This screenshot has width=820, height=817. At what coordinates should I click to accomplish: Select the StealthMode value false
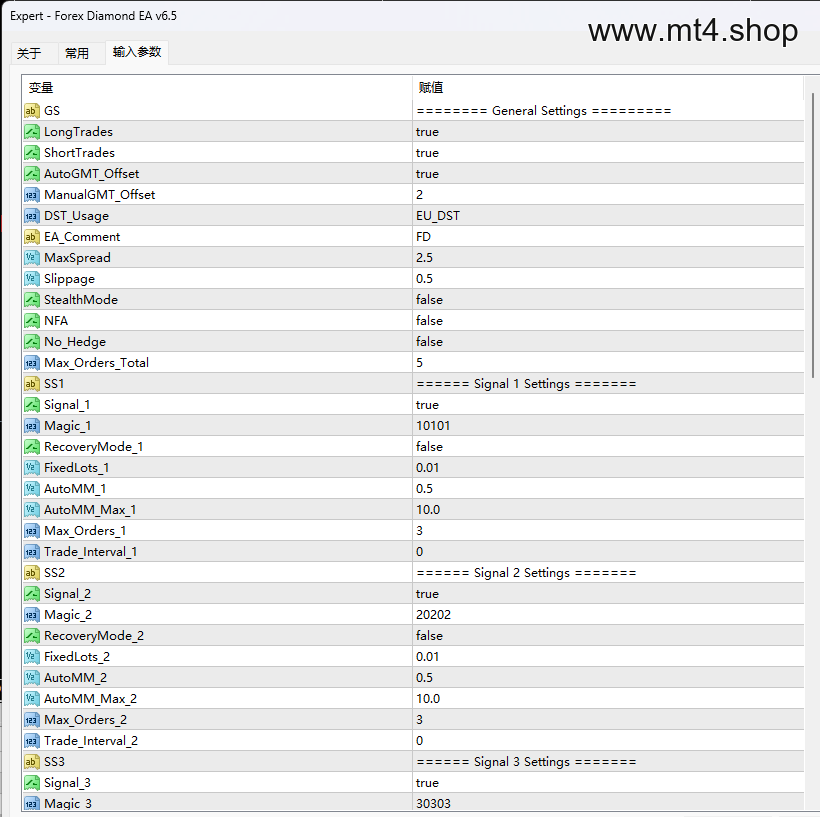(429, 300)
